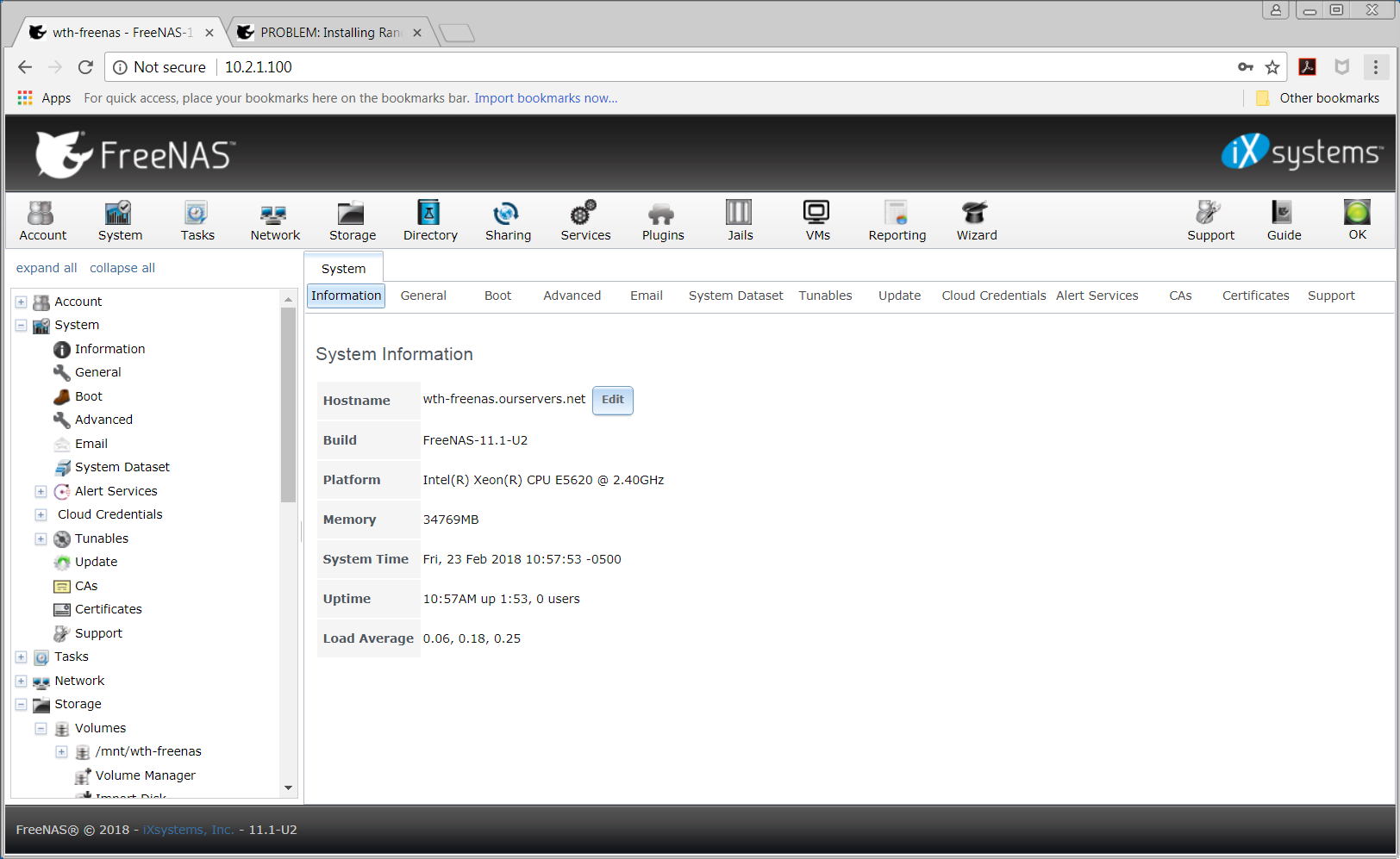Switch to the Tunables tab

tap(825, 296)
